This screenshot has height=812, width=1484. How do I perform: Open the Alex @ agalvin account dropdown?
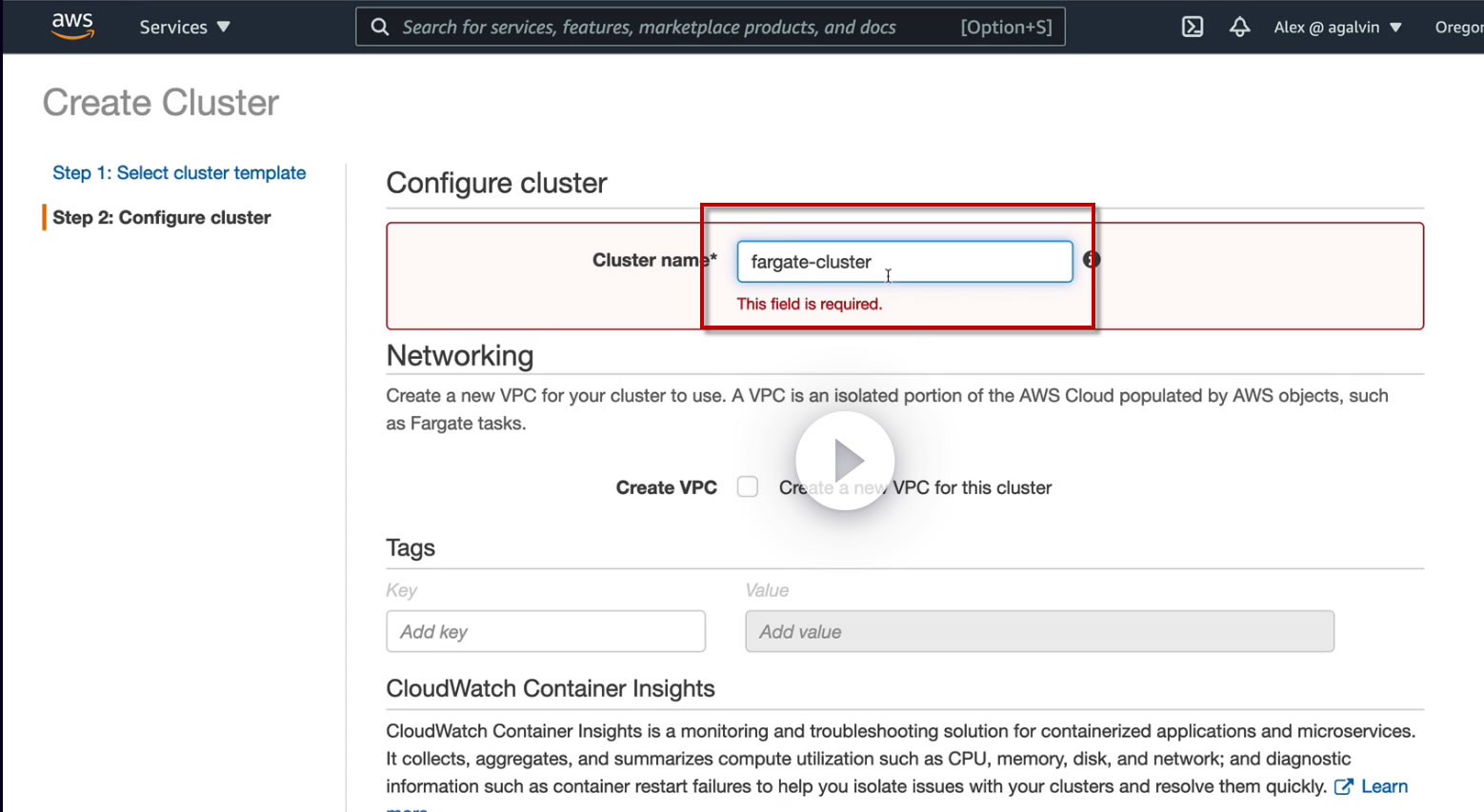point(1337,27)
